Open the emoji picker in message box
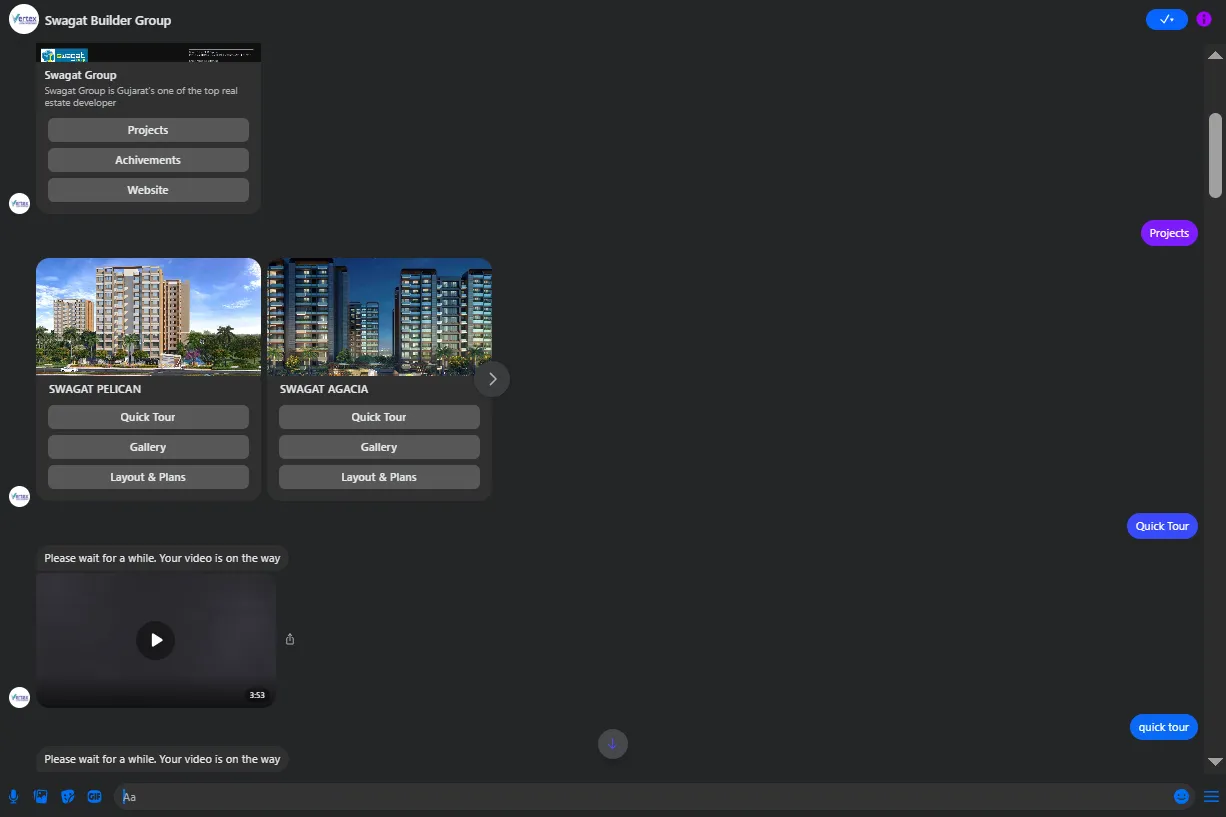 (x=1181, y=797)
